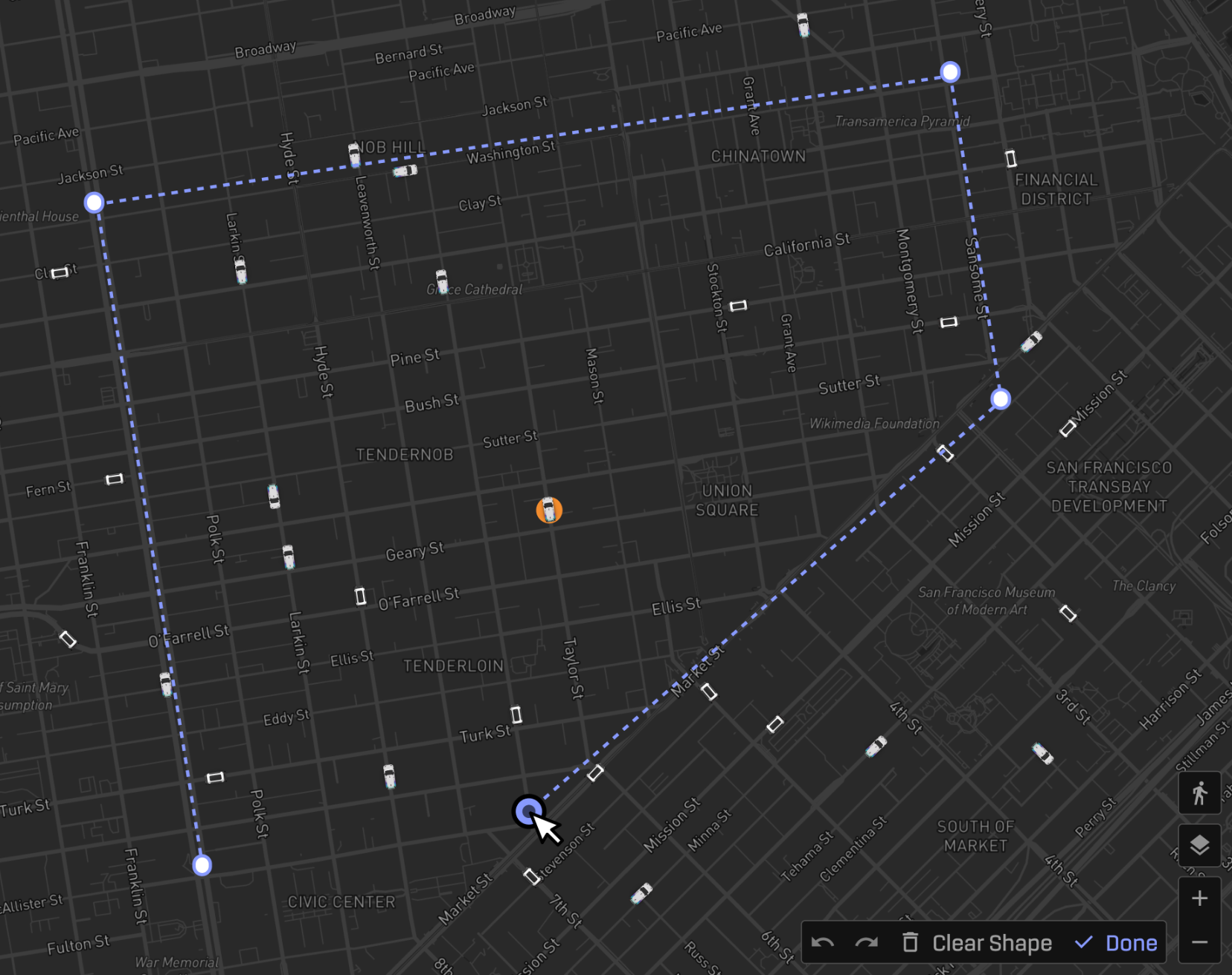Viewport: 1232px width, 975px height.
Task: Select the bottom vertex near Franklin St
Action: point(201,866)
